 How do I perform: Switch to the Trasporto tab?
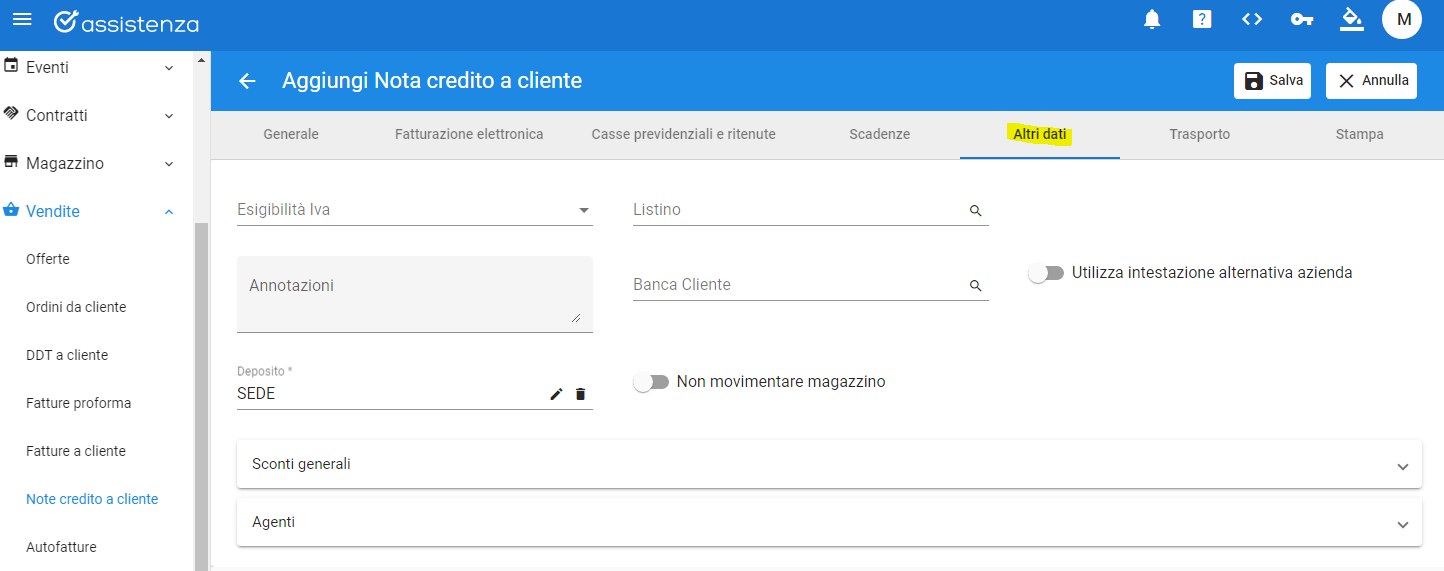(x=1200, y=134)
